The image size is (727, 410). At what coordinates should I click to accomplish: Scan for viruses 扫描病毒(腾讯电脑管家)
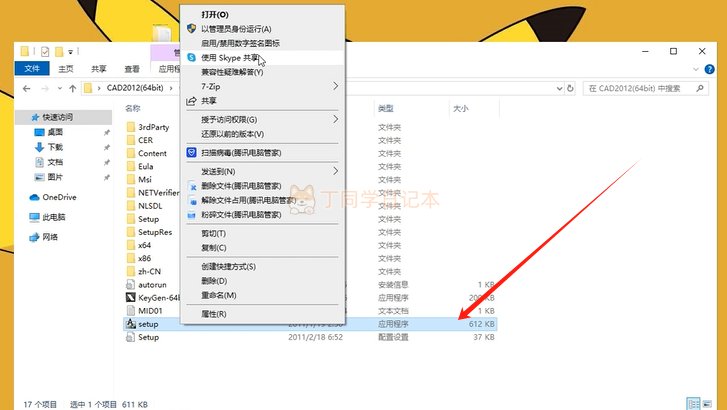262,153
